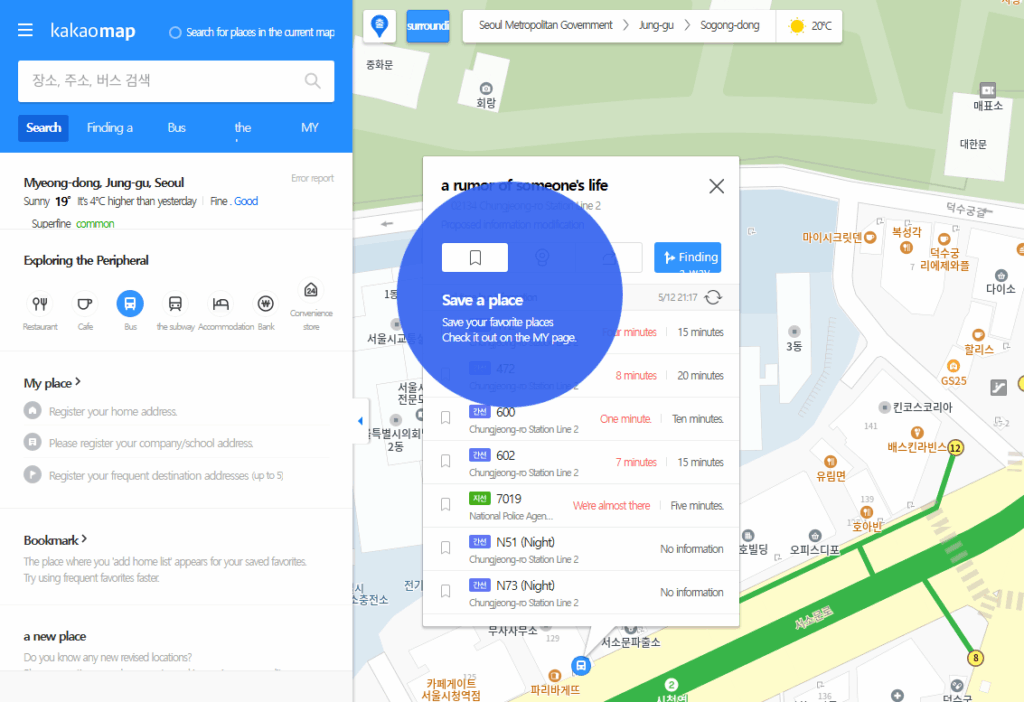Click the 회랑 camera marker
Image resolution: width=1024 pixels, height=702 pixels.
click(486, 88)
